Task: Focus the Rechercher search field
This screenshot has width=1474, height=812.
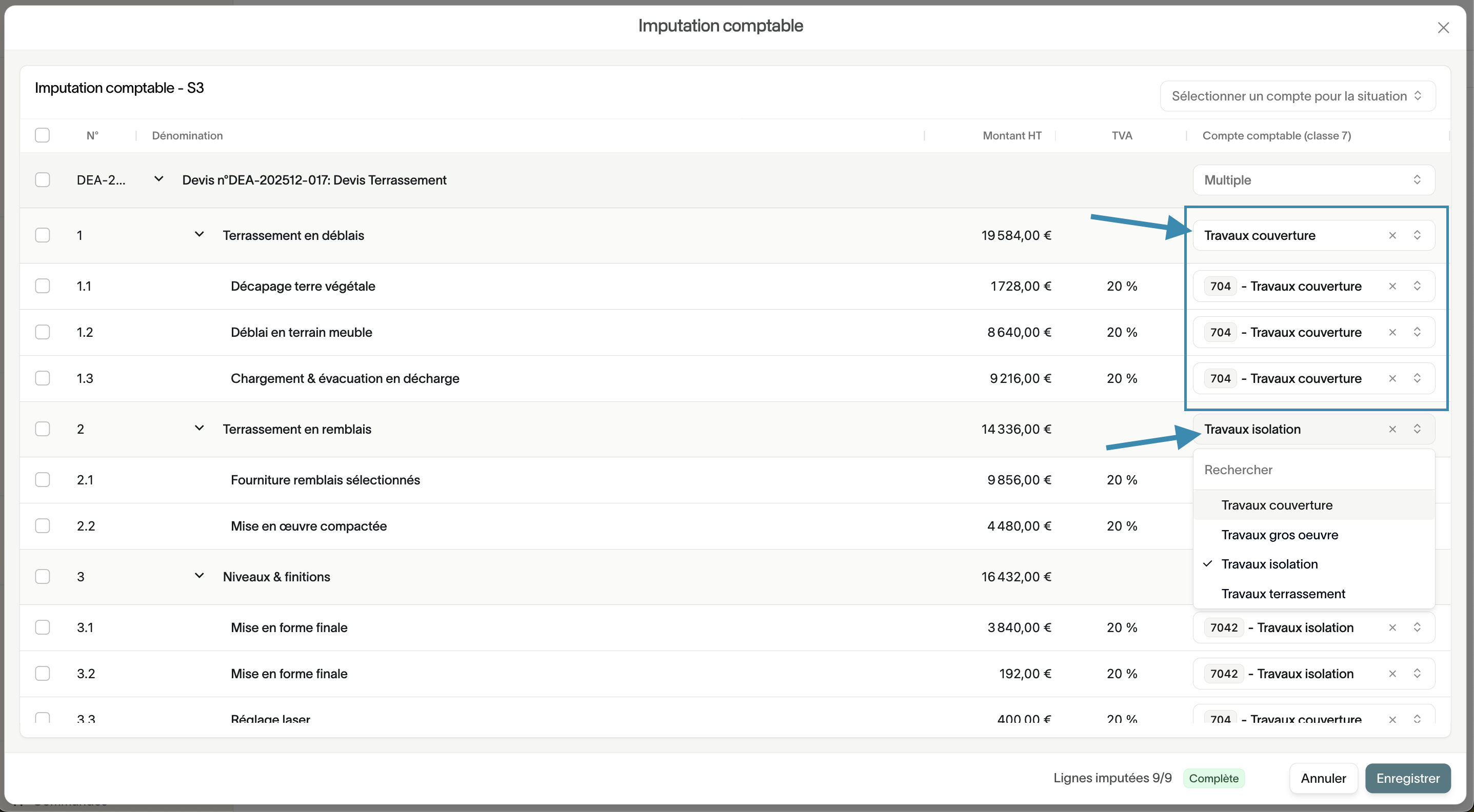Action: (x=1313, y=470)
